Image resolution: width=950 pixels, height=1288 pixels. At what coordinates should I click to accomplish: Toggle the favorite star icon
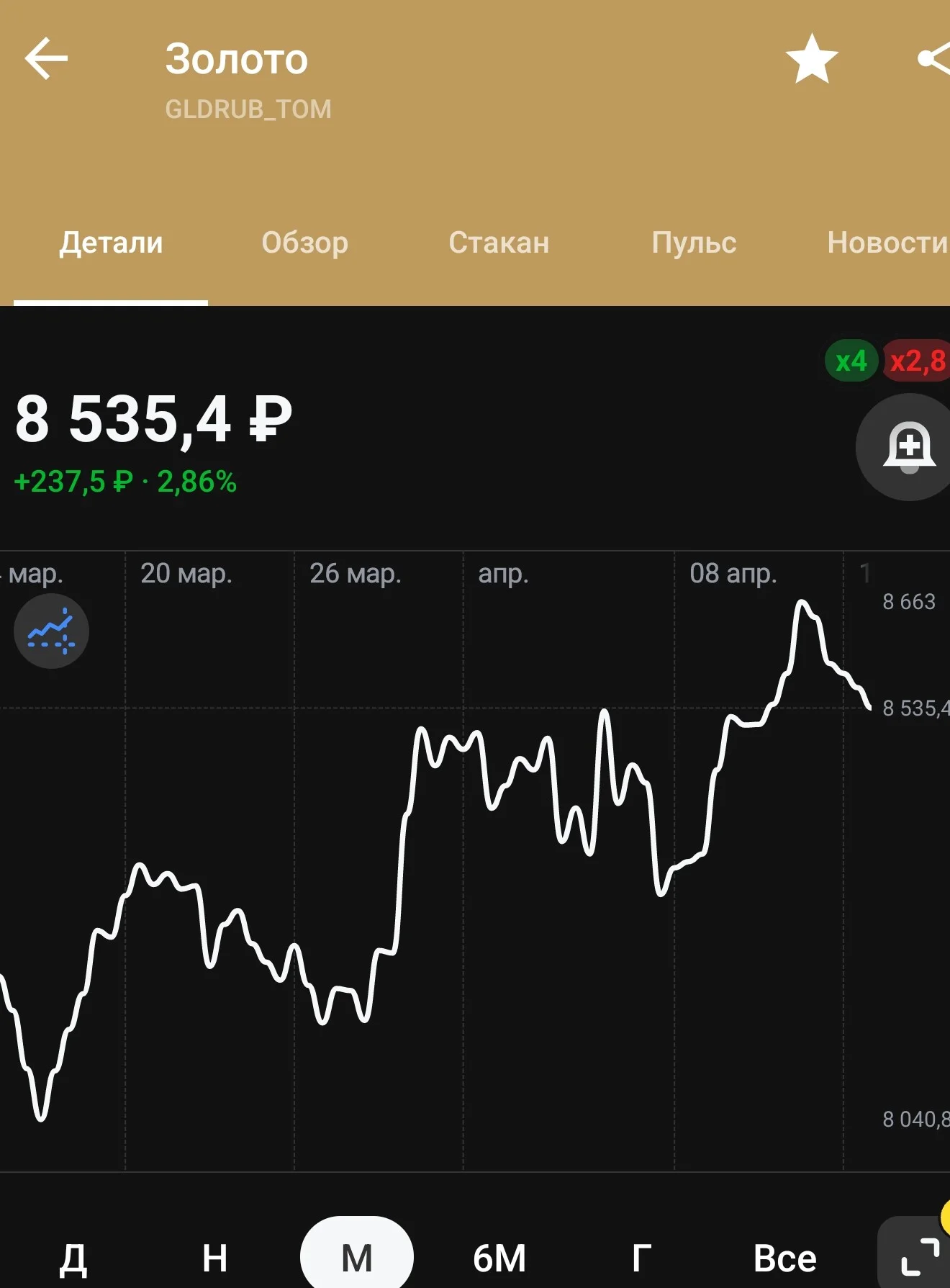tap(812, 58)
